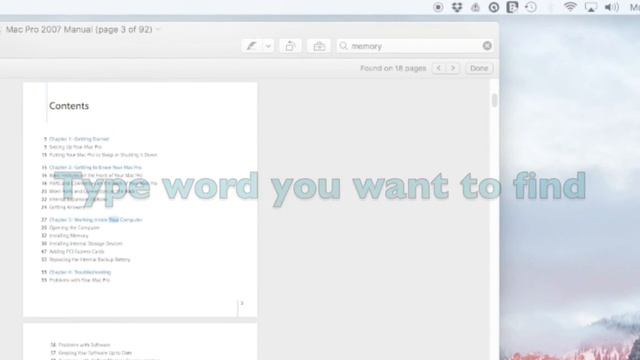Open 'Replacing the Internal Backup Battery' entry
Screen dimensions: 640x360
(x=90, y=260)
